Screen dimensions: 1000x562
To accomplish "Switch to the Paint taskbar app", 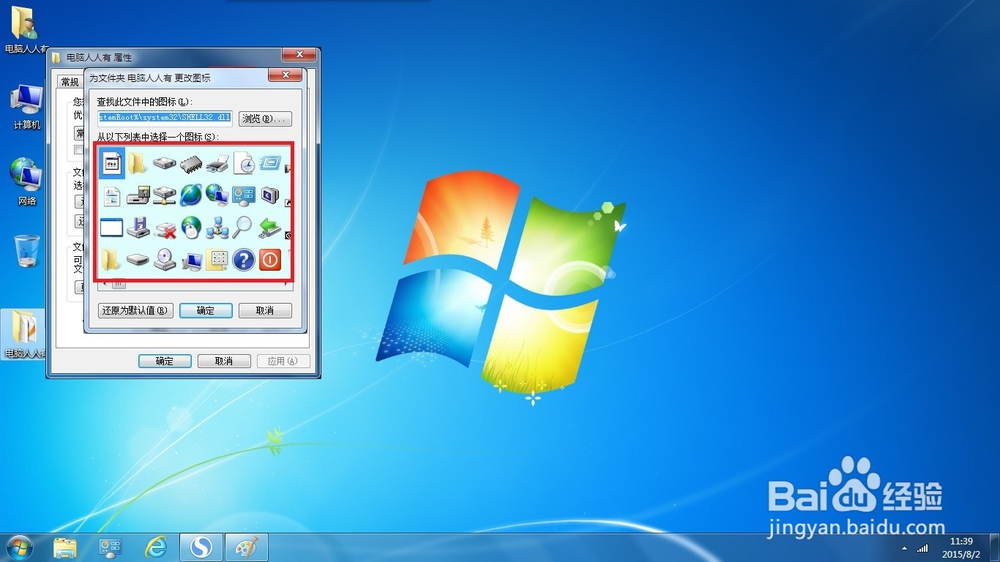I will coord(246,547).
